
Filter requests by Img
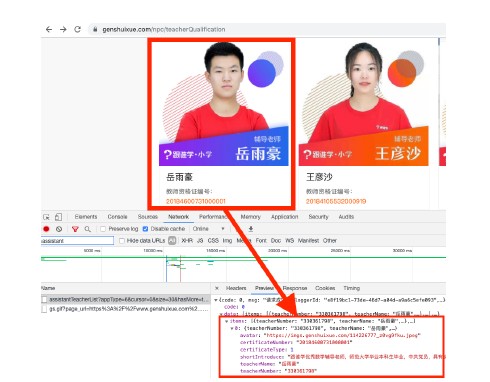click(x=227, y=240)
